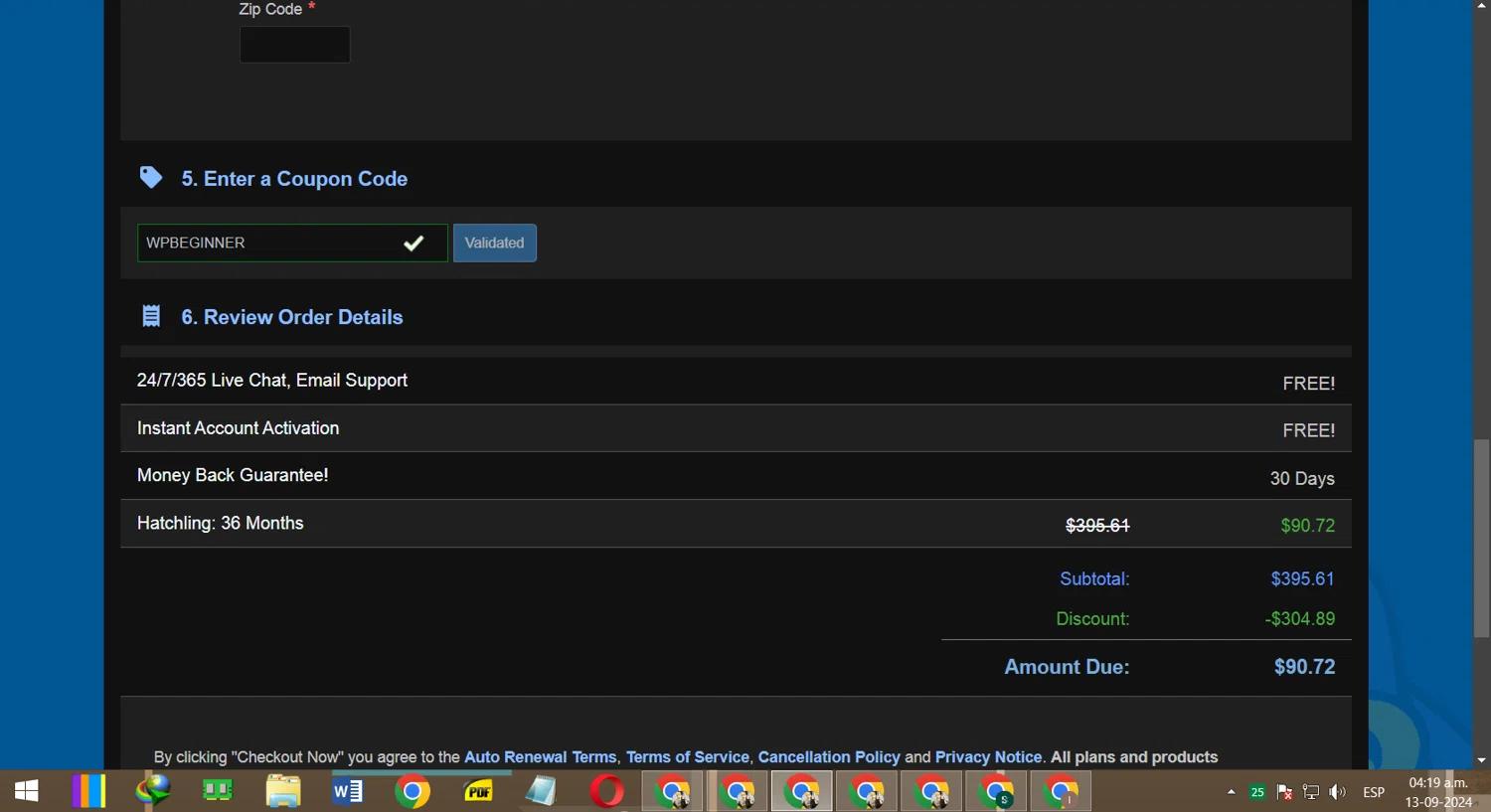Show hidden system tray icons
The image size is (1491, 812).
pyautogui.click(x=1231, y=792)
